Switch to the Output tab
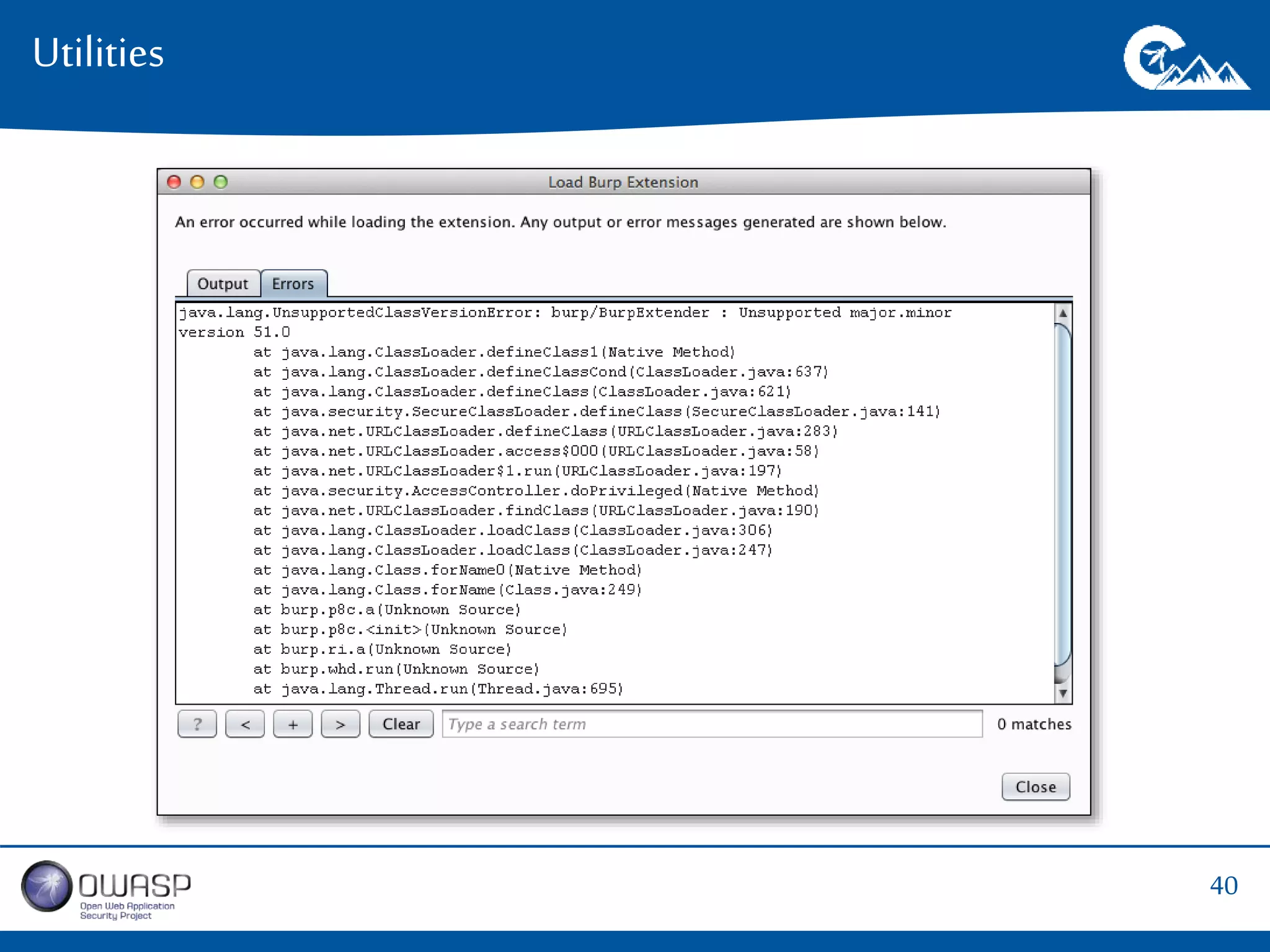The image size is (1270, 952). point(223,284)
